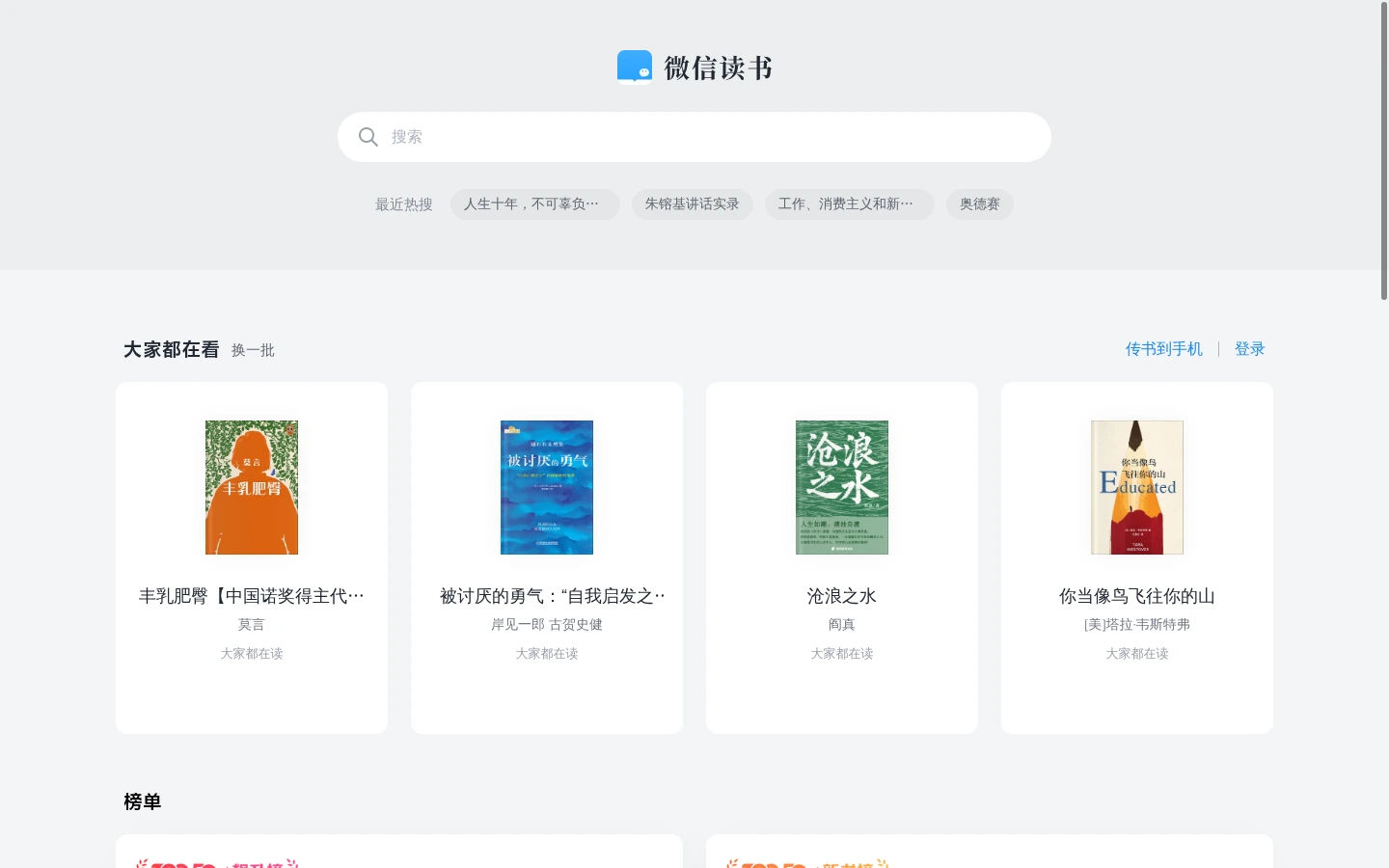Click the title 你当像鸟飞往你的山

click(x=1137, y=596)
